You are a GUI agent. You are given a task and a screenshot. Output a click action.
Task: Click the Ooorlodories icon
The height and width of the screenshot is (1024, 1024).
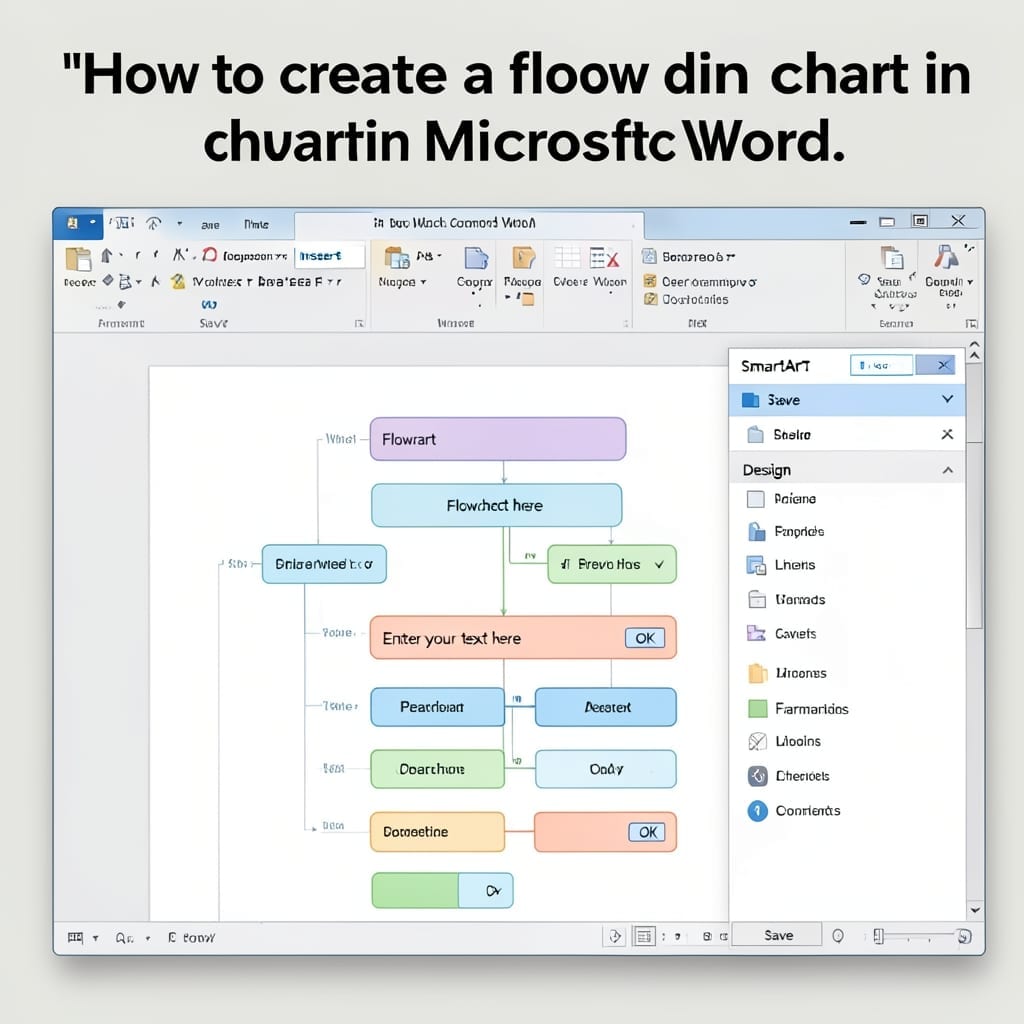pyautogui.click(x=650, y=299)
